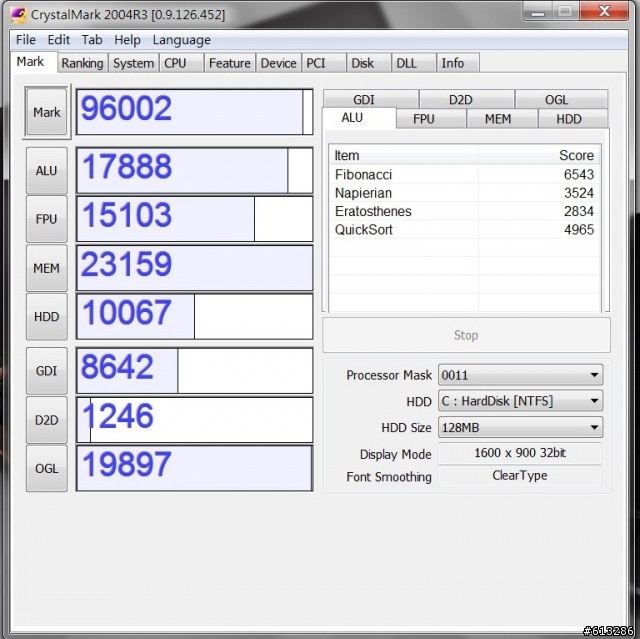Run the OGL benchmark button
Image resolution: width=640 pixels, height=639 pixels.
[x=47, y=468]
